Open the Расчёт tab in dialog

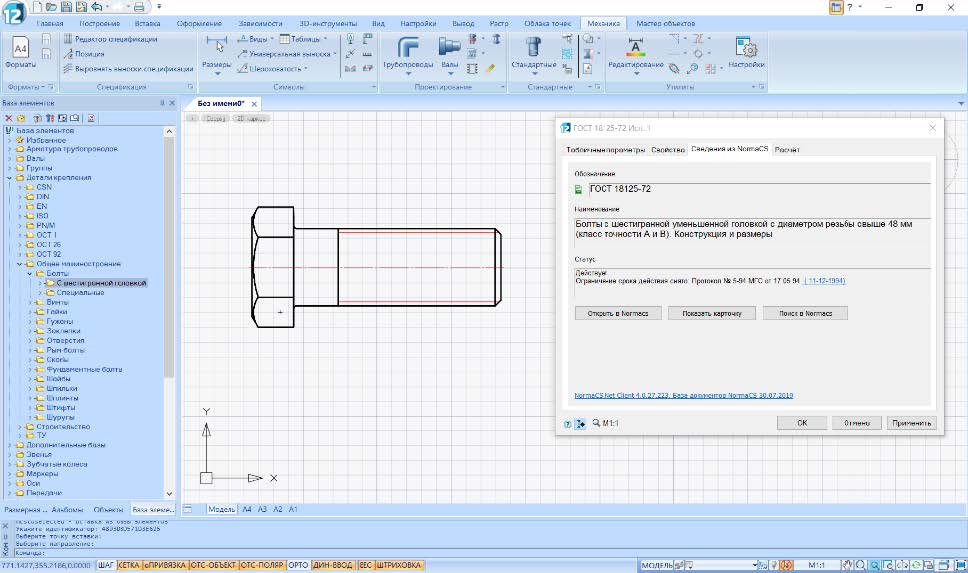coord(787,150)
